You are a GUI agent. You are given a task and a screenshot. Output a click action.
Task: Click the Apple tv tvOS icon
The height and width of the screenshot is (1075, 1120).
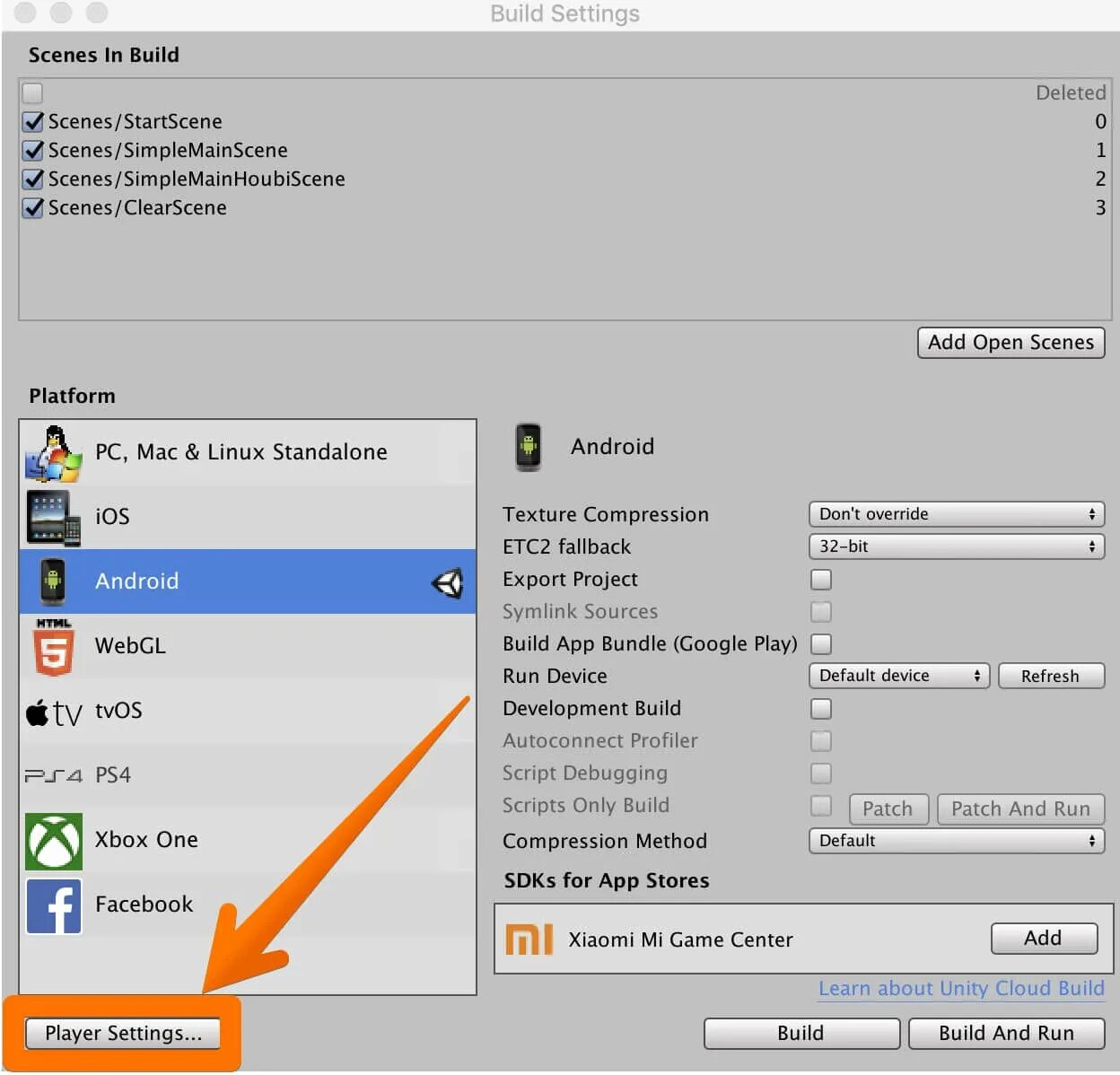coord(54,712)
